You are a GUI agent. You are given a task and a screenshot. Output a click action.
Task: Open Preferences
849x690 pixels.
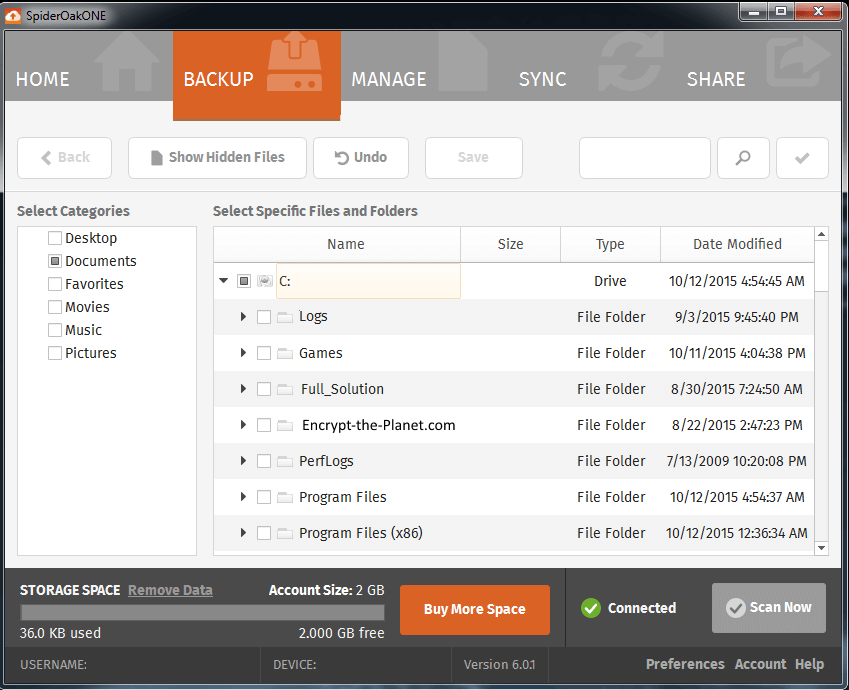tap(685, 664)
